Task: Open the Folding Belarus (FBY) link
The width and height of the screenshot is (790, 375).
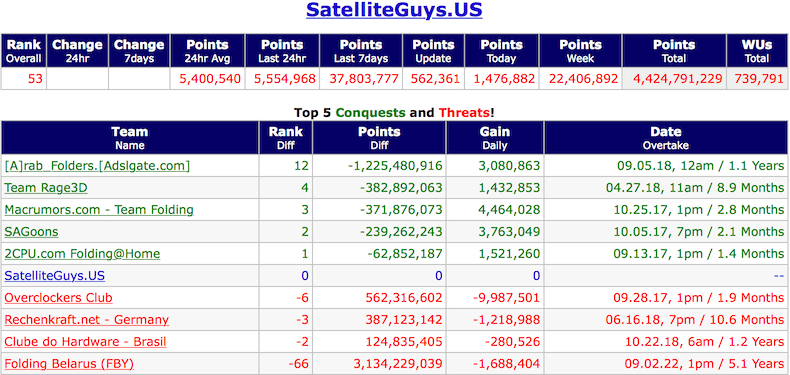Action: (69, 364)
